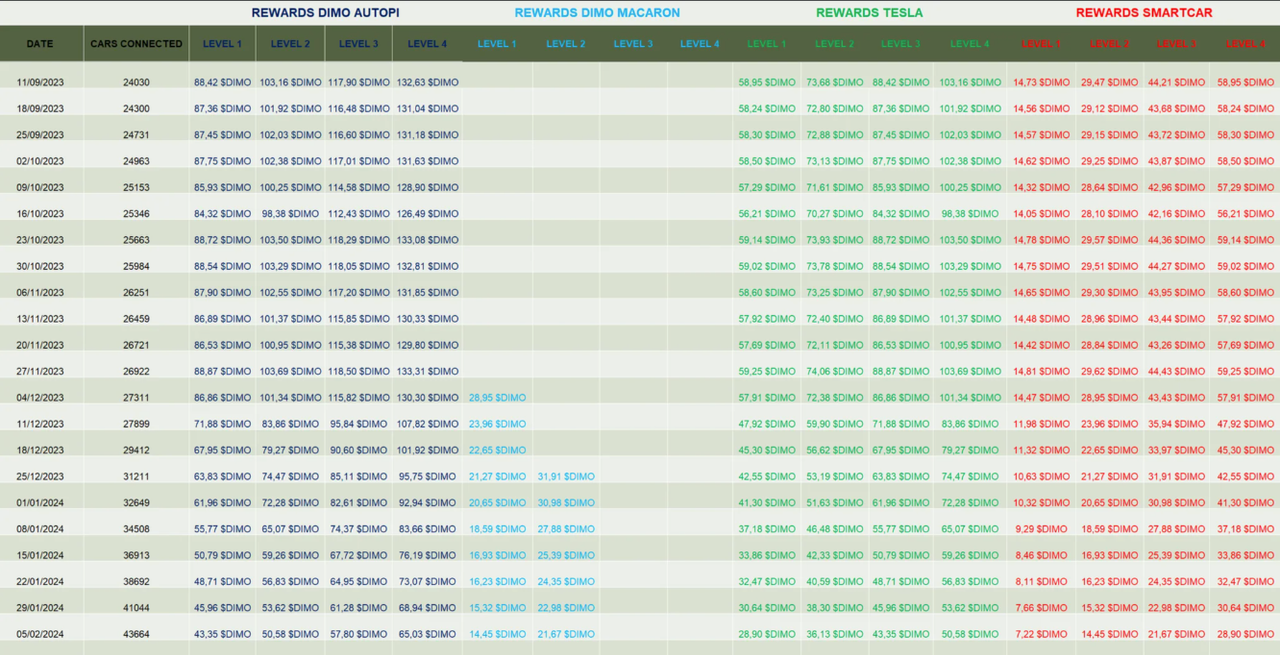Select Tesla cell 74,06 $DIMO

pyautogui.click(x=834, y=371)
